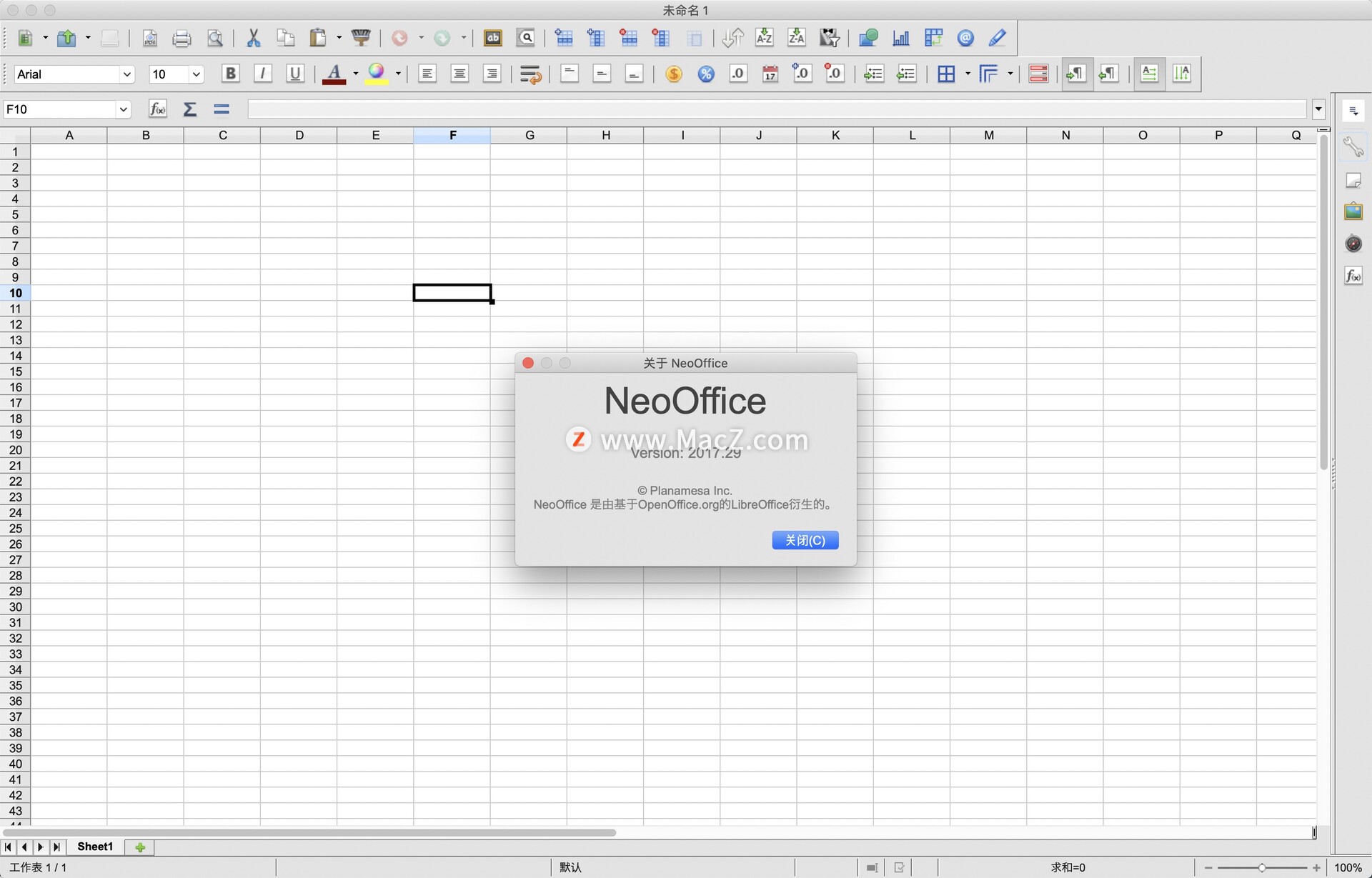Image resolution: width=1372 pixels, height=878 pixels.
Task: Export directly as PDF
Action: click(x=149, y=38)
